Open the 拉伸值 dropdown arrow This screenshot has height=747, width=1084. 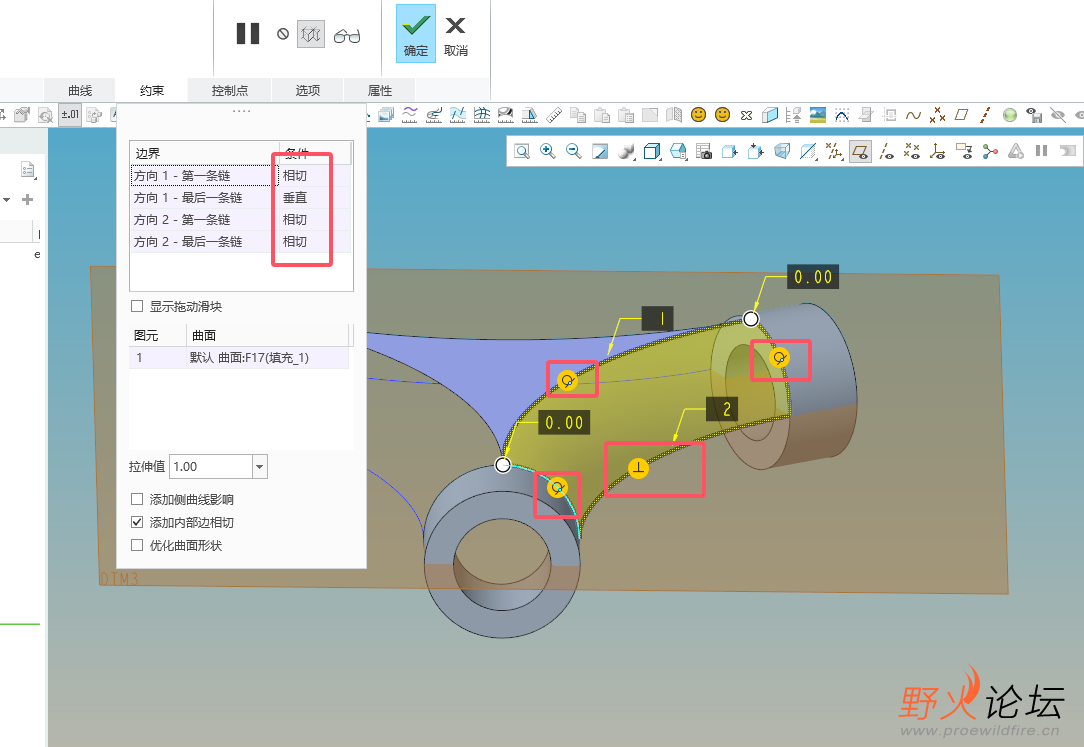(259, 466)
